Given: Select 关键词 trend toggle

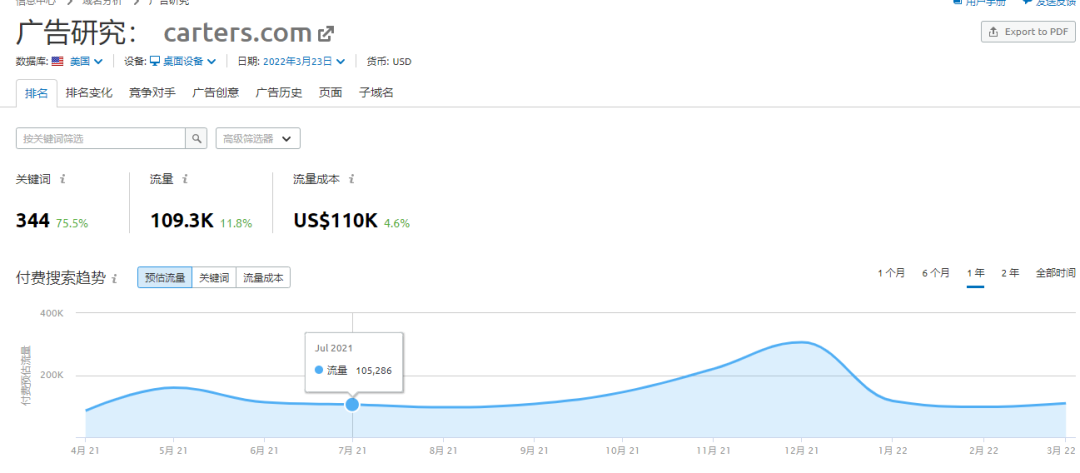Looking at the screenshot, I should [x=214, y=278].
